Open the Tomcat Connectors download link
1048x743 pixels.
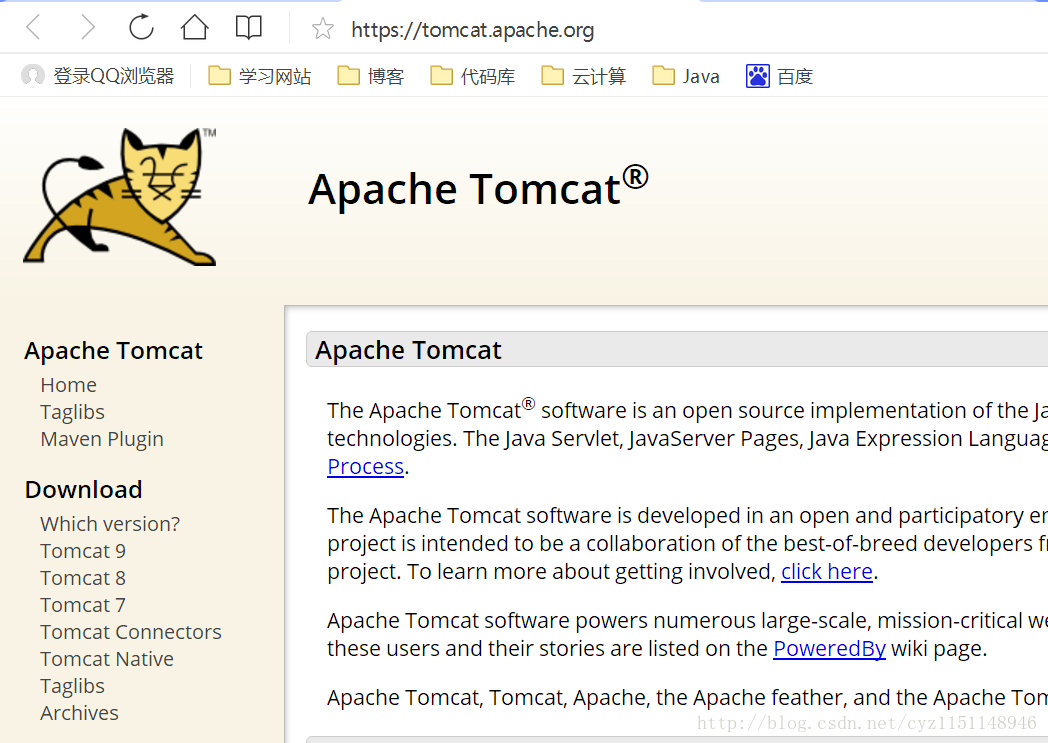(x=131, y=632)
